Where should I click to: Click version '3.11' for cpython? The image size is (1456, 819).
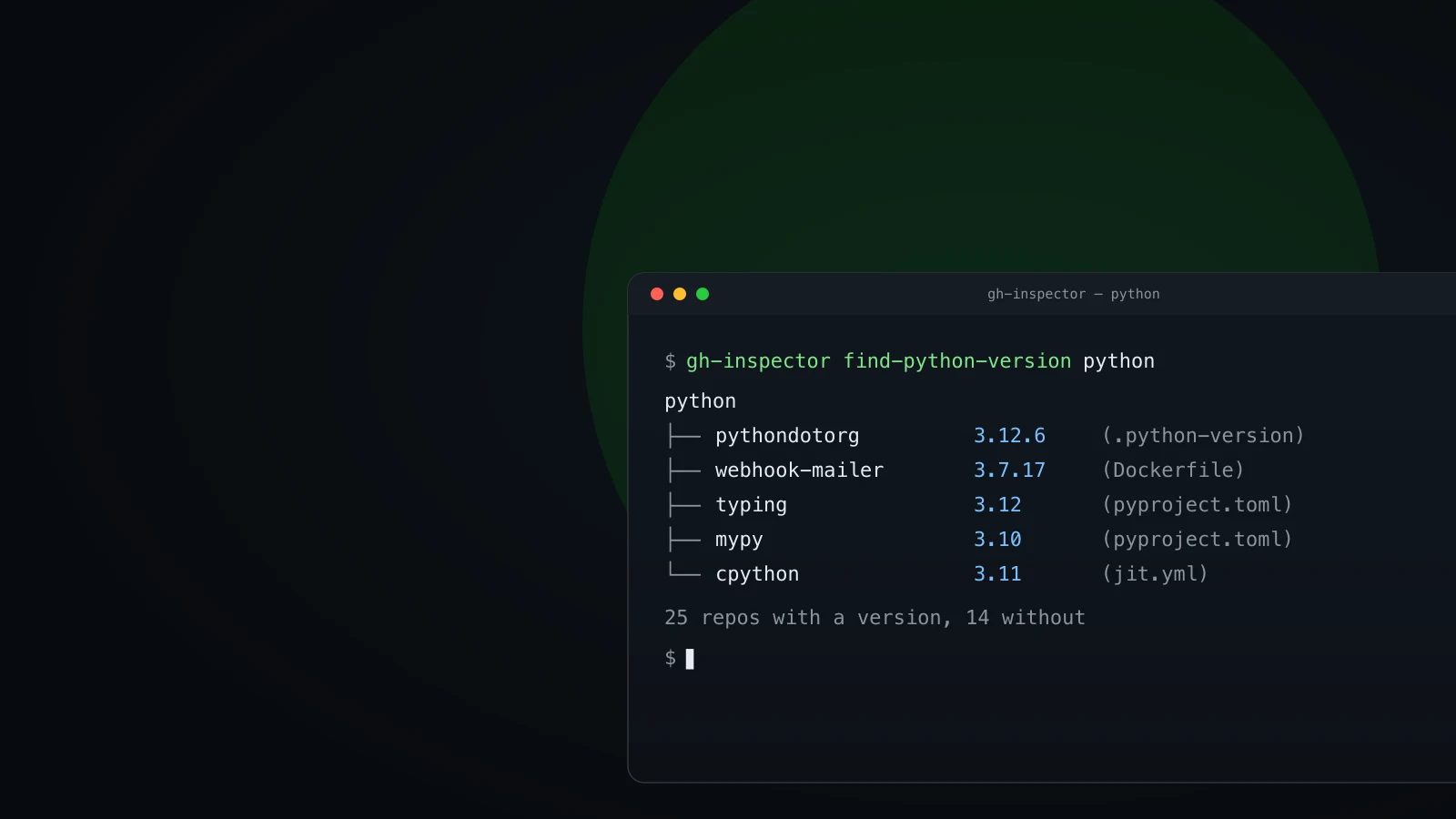pos(997,574)
